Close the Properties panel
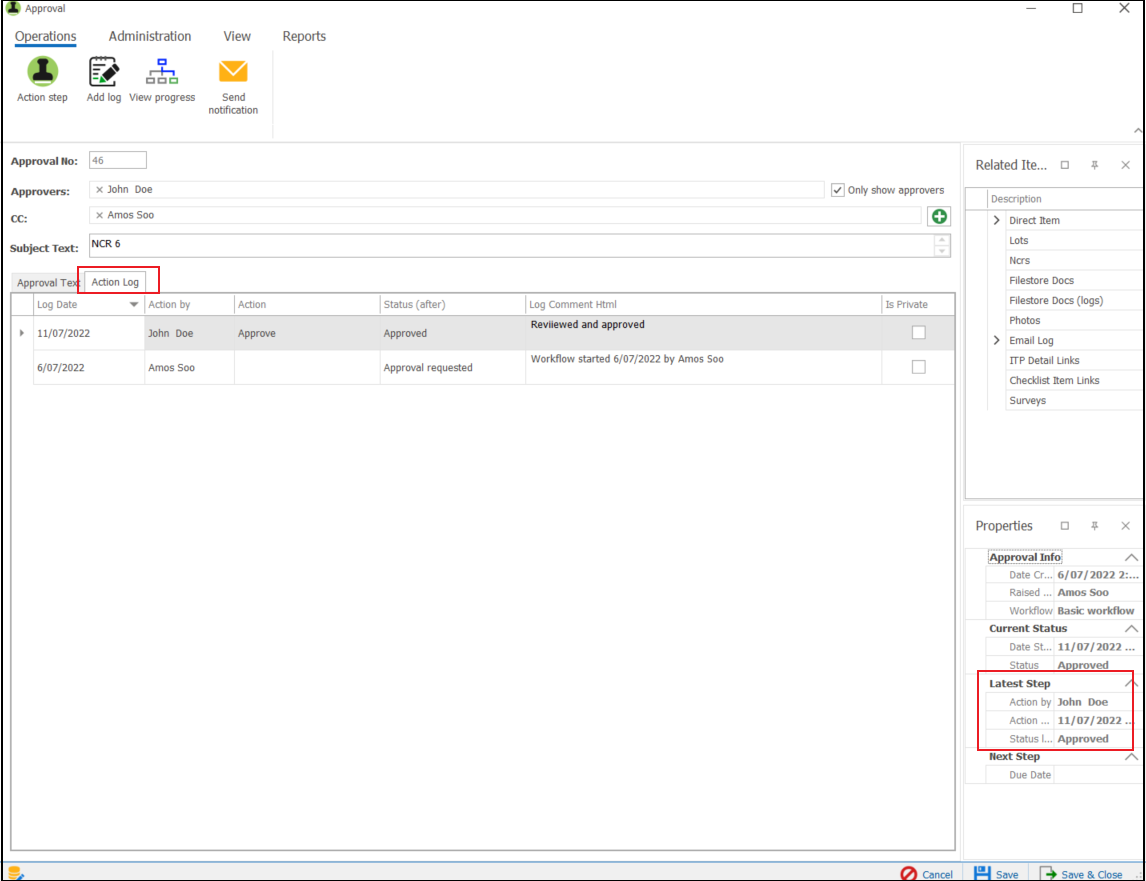Image resolution: width=1146 pixels, height=881 pixels. [x=1125, y=526]
